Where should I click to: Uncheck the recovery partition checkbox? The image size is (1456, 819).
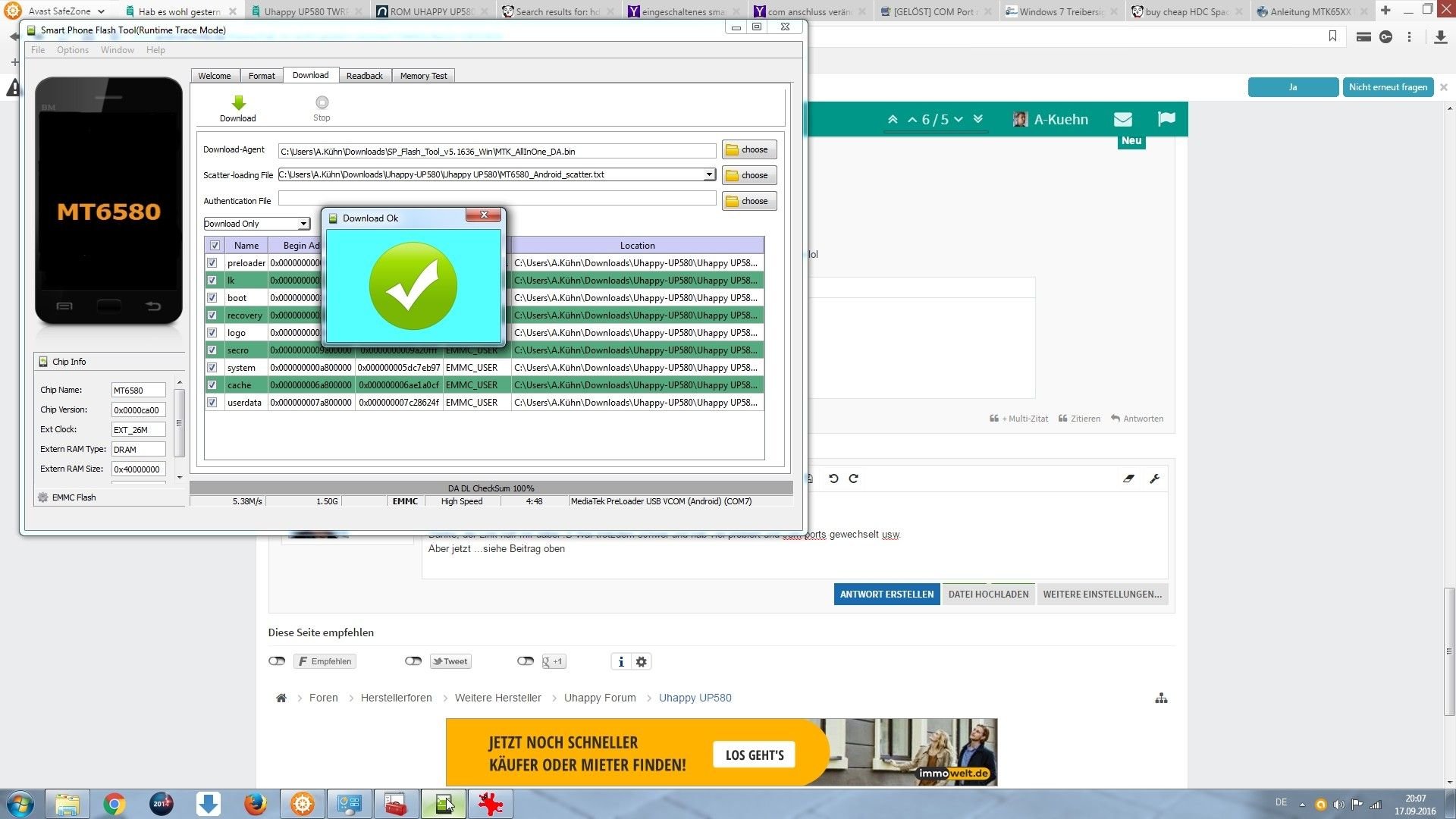(212, 315)
